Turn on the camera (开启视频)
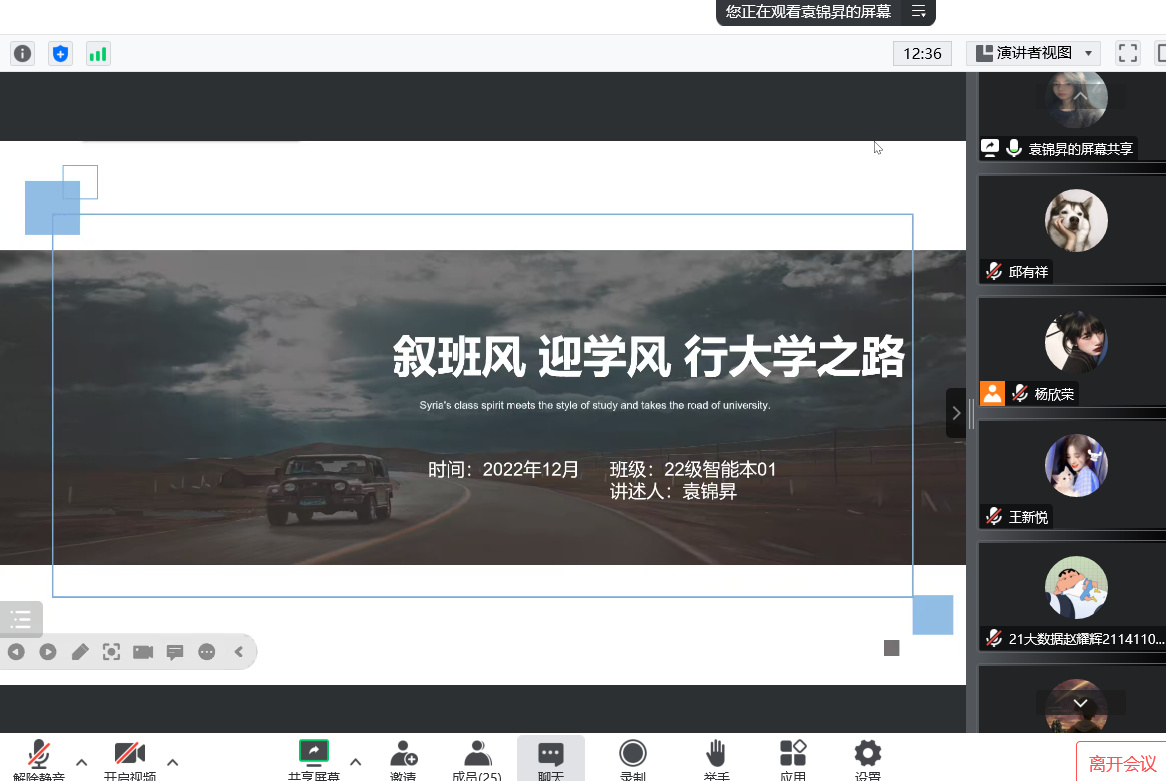The height and width of the screenshot is (781, 1166). [130, 758]
